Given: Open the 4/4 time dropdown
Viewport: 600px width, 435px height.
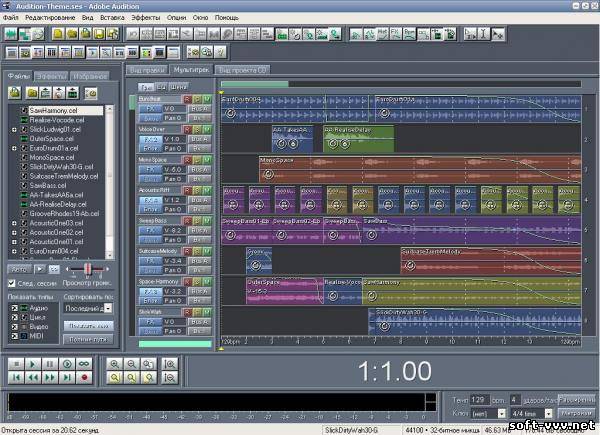Looking at the screenshot, I should click(532, 414).
